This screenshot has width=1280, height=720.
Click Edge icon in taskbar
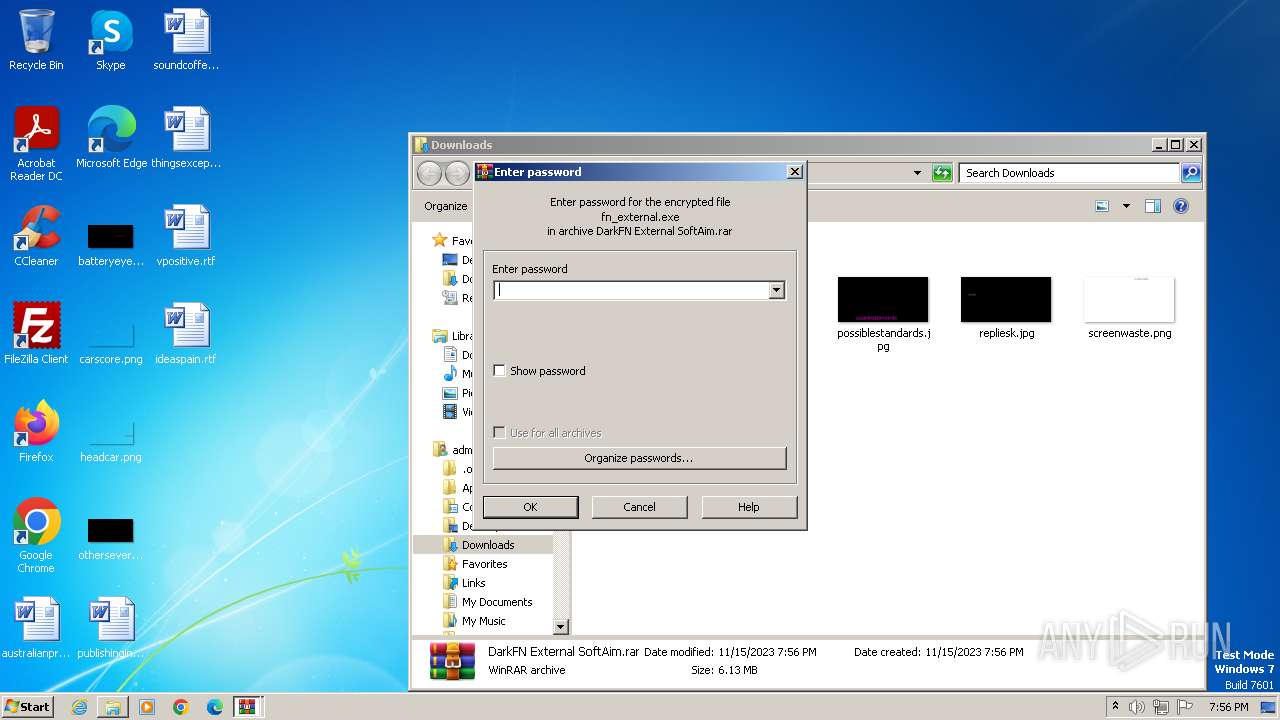[214, 707]
